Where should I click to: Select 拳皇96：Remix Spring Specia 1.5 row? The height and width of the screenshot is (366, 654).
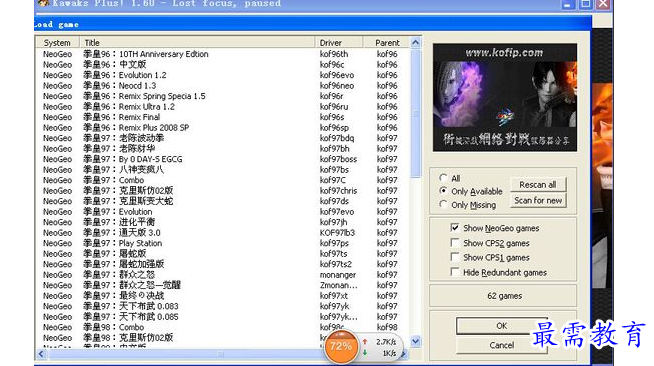click(222, 96)
